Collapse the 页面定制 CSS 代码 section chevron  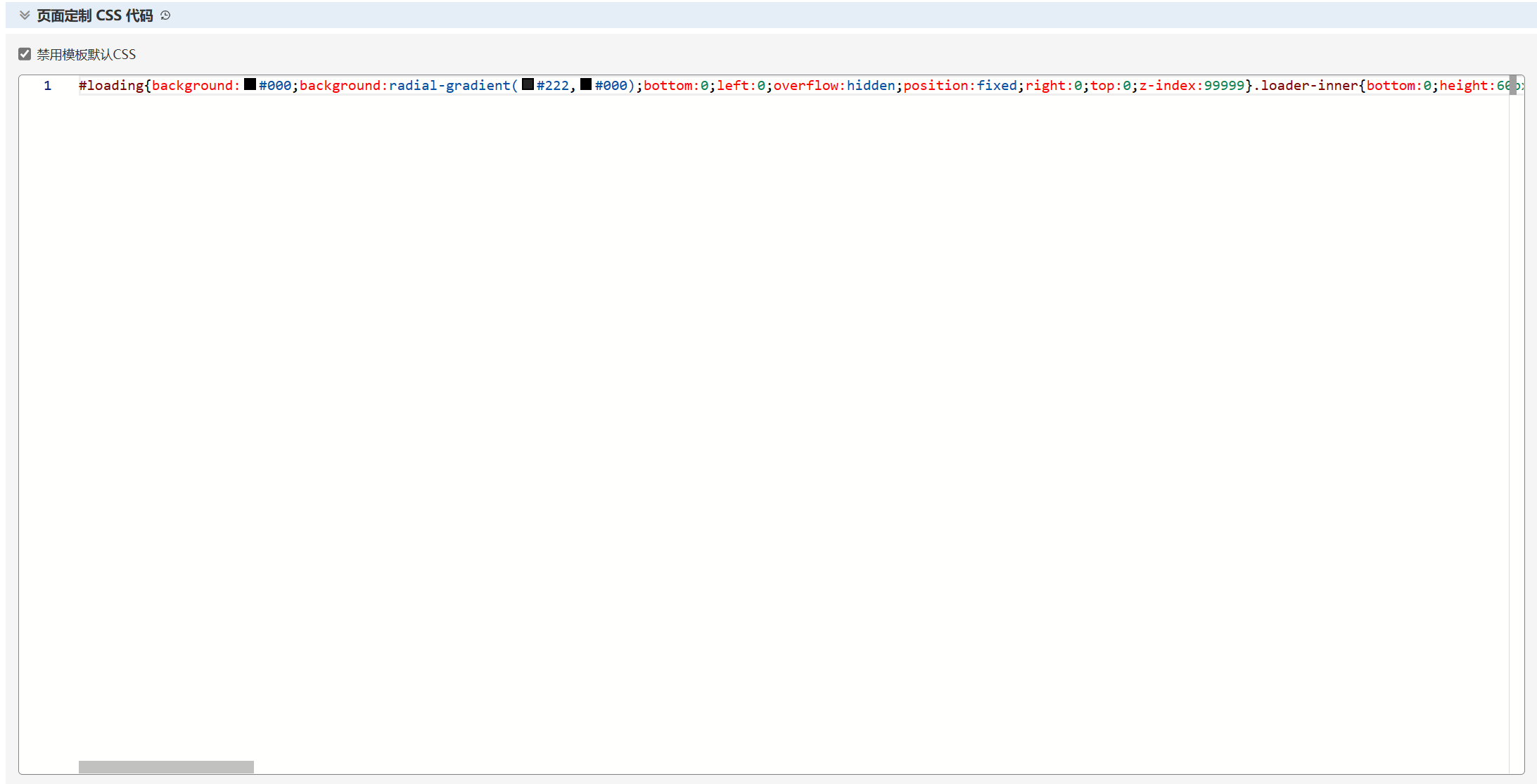(25, 15)
